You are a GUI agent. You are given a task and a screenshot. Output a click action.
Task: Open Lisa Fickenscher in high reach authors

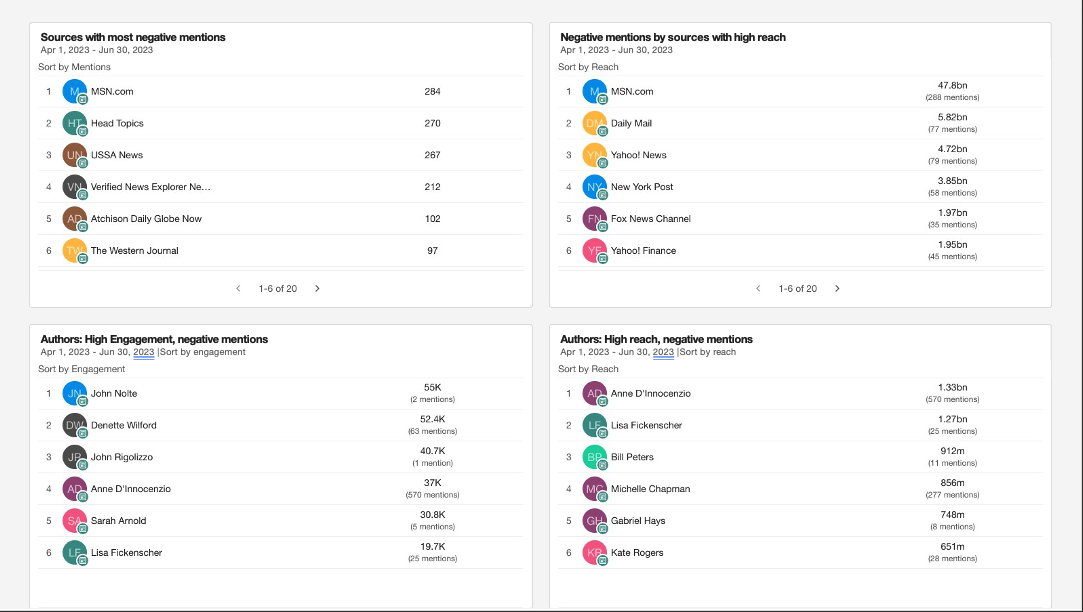[646, 425]
